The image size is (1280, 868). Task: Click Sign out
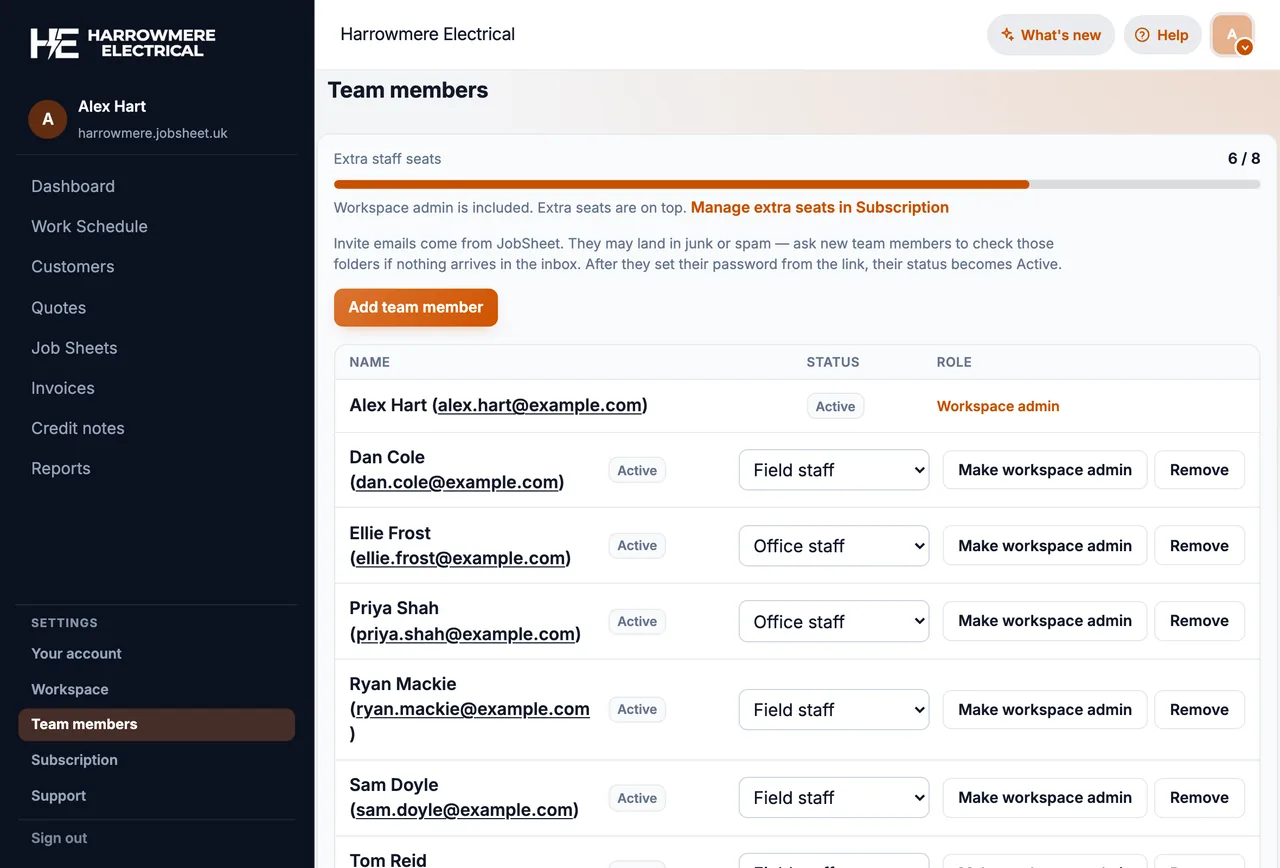(59, 838)
